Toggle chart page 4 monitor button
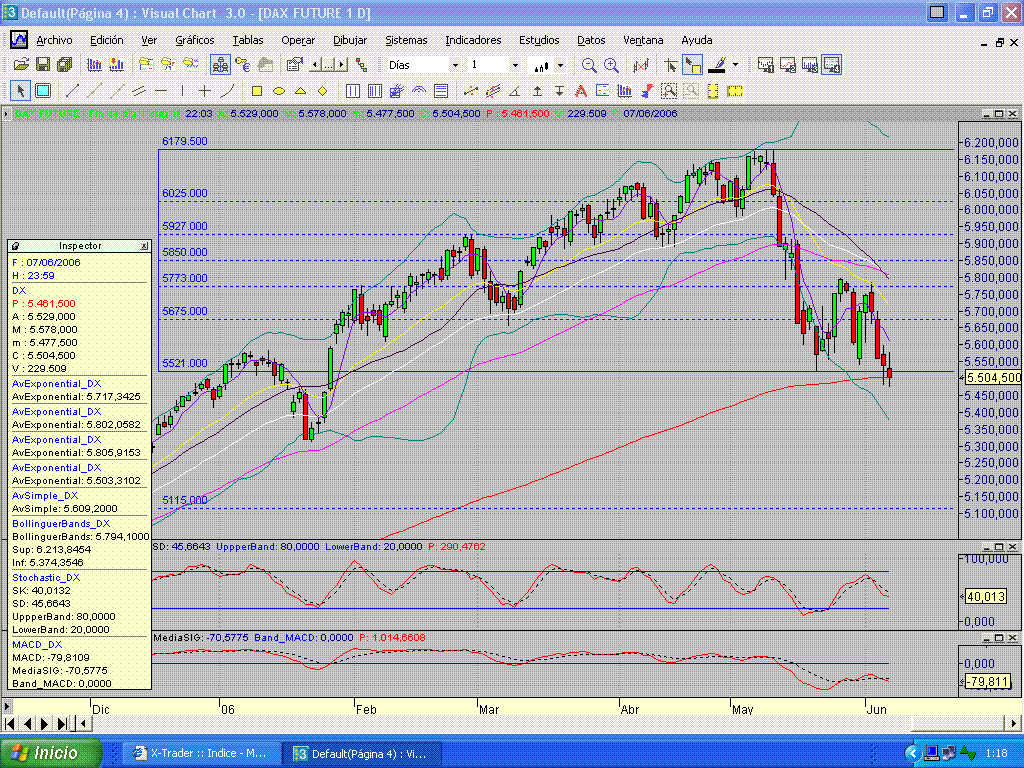Screen dimensions: 1024x768 click(831, 65)
